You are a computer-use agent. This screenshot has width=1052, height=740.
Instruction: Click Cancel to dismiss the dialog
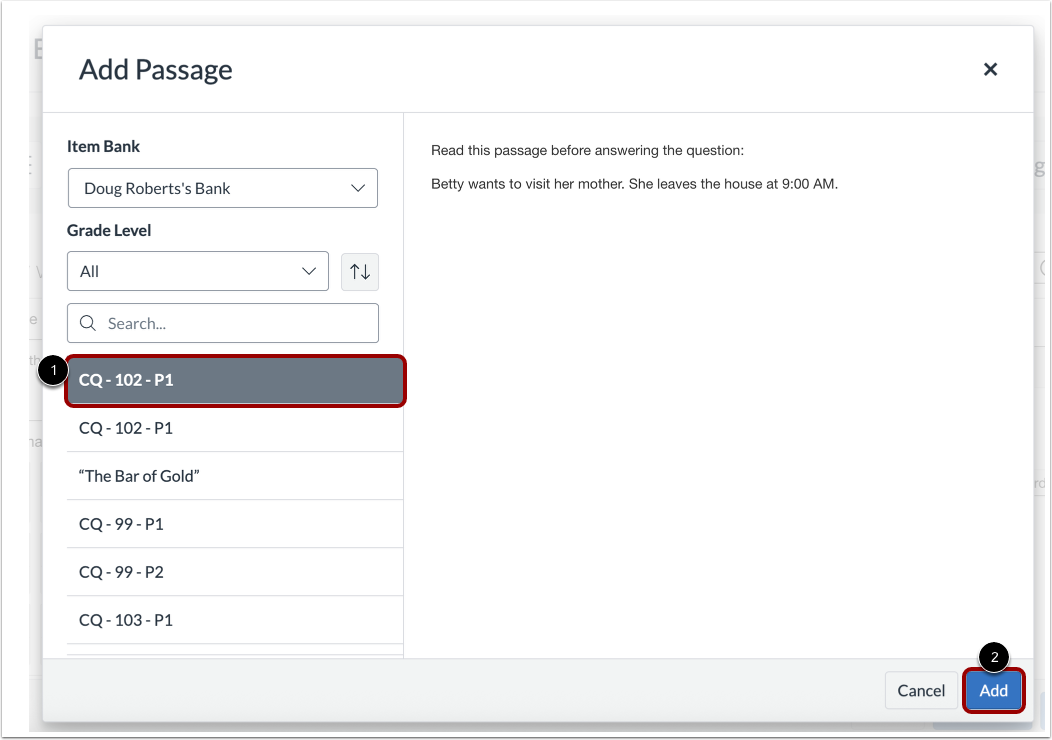[921, 690]
